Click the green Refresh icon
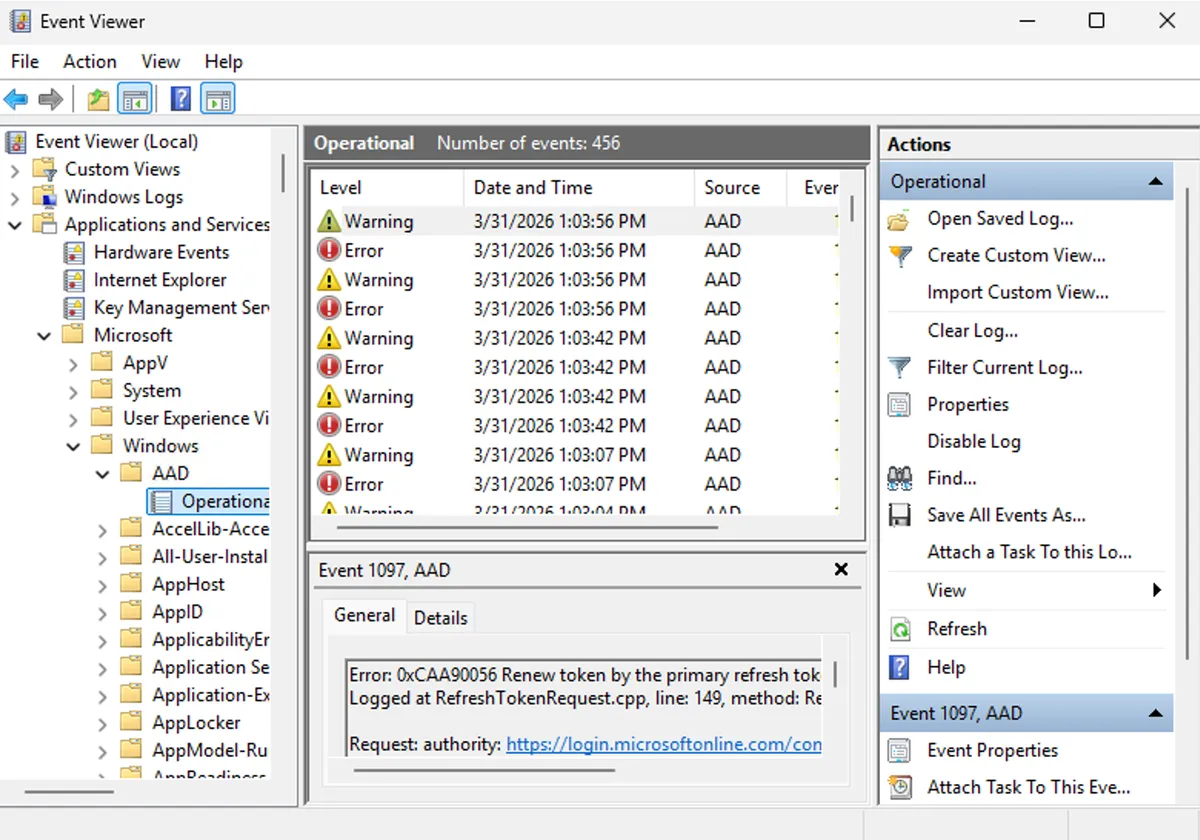The width and height of the screenshot is (1200, 840). pyautogui.click(x=900, y=629)
